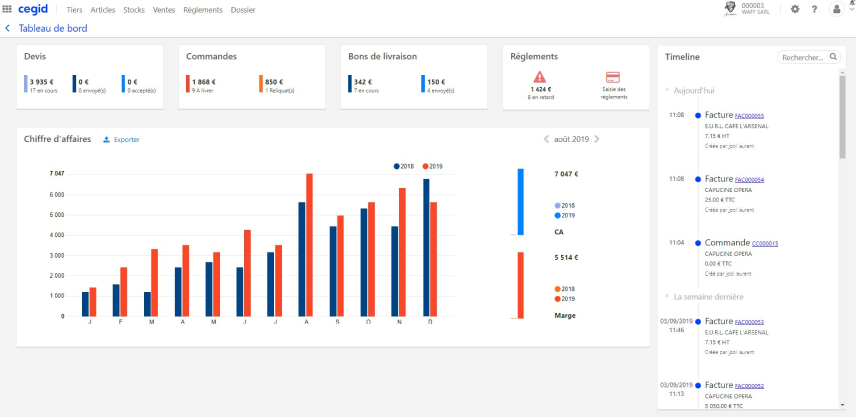Toggle the 2018 legend entry for Marge
Image resolution: width=856 pixels, height=417 pixels.
564,289
